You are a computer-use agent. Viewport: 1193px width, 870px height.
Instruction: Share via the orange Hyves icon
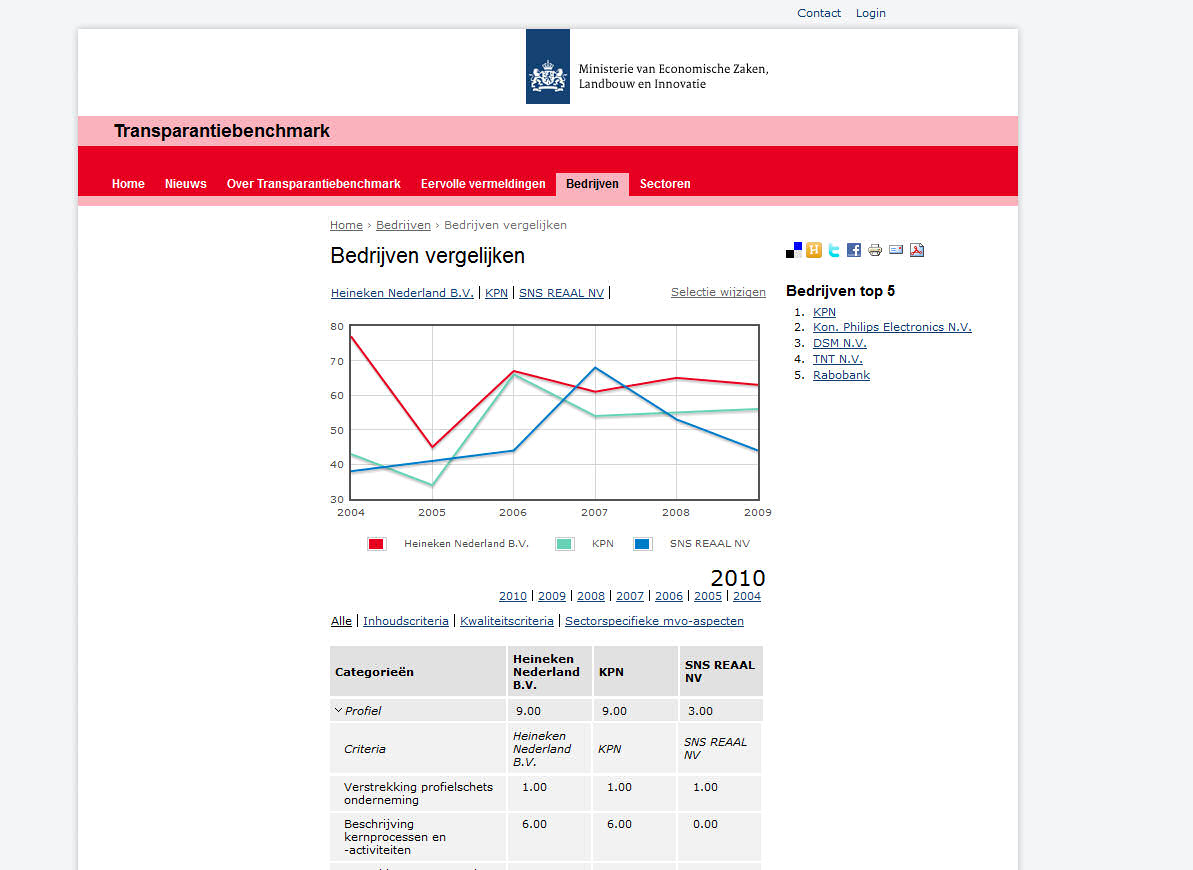point(814,250)
